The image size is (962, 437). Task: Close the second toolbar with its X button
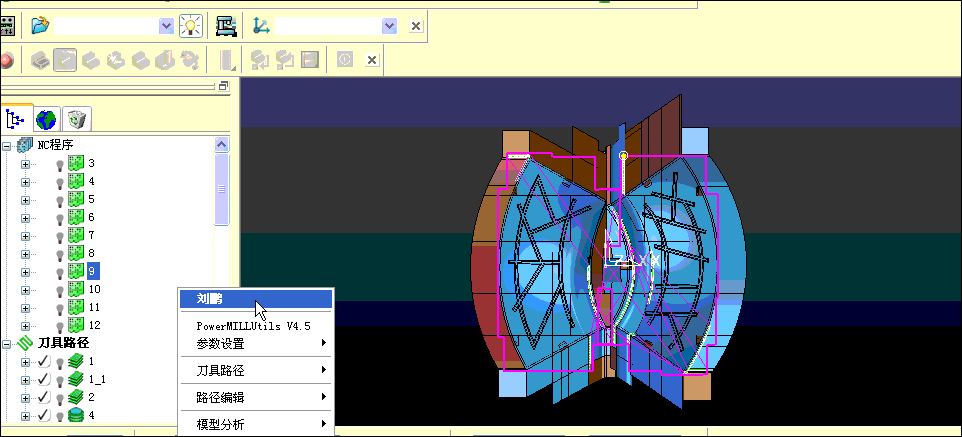pos(371,60)
